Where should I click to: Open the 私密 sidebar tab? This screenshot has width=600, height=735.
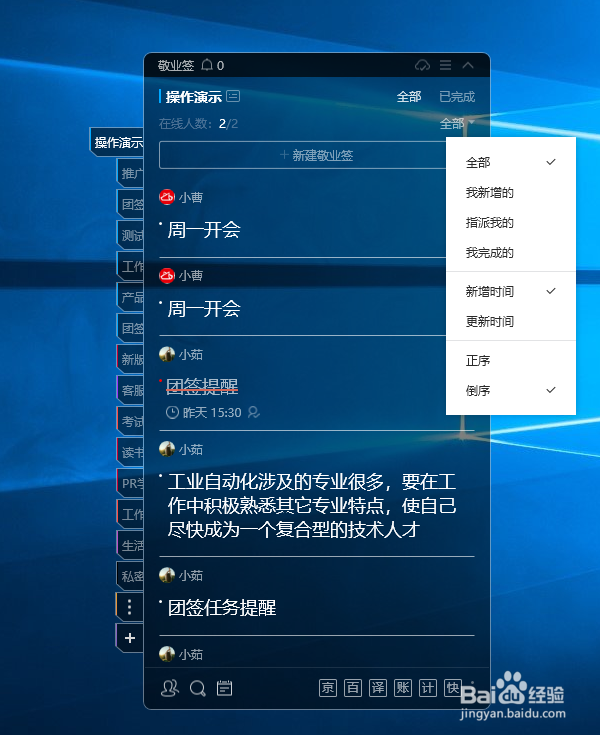(x=130, y=576)
